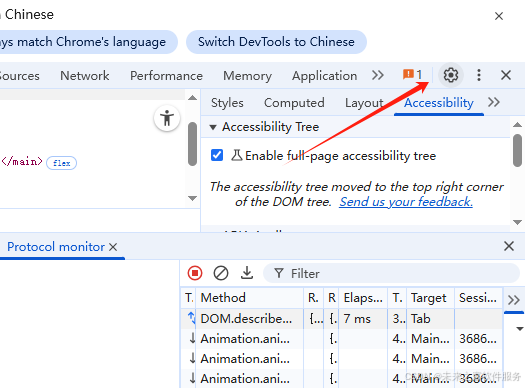Image resolution: width=525 pixels, height=388 pixels.
Task: Stop recording in Protocol monitor
Action: pos(195,273)
